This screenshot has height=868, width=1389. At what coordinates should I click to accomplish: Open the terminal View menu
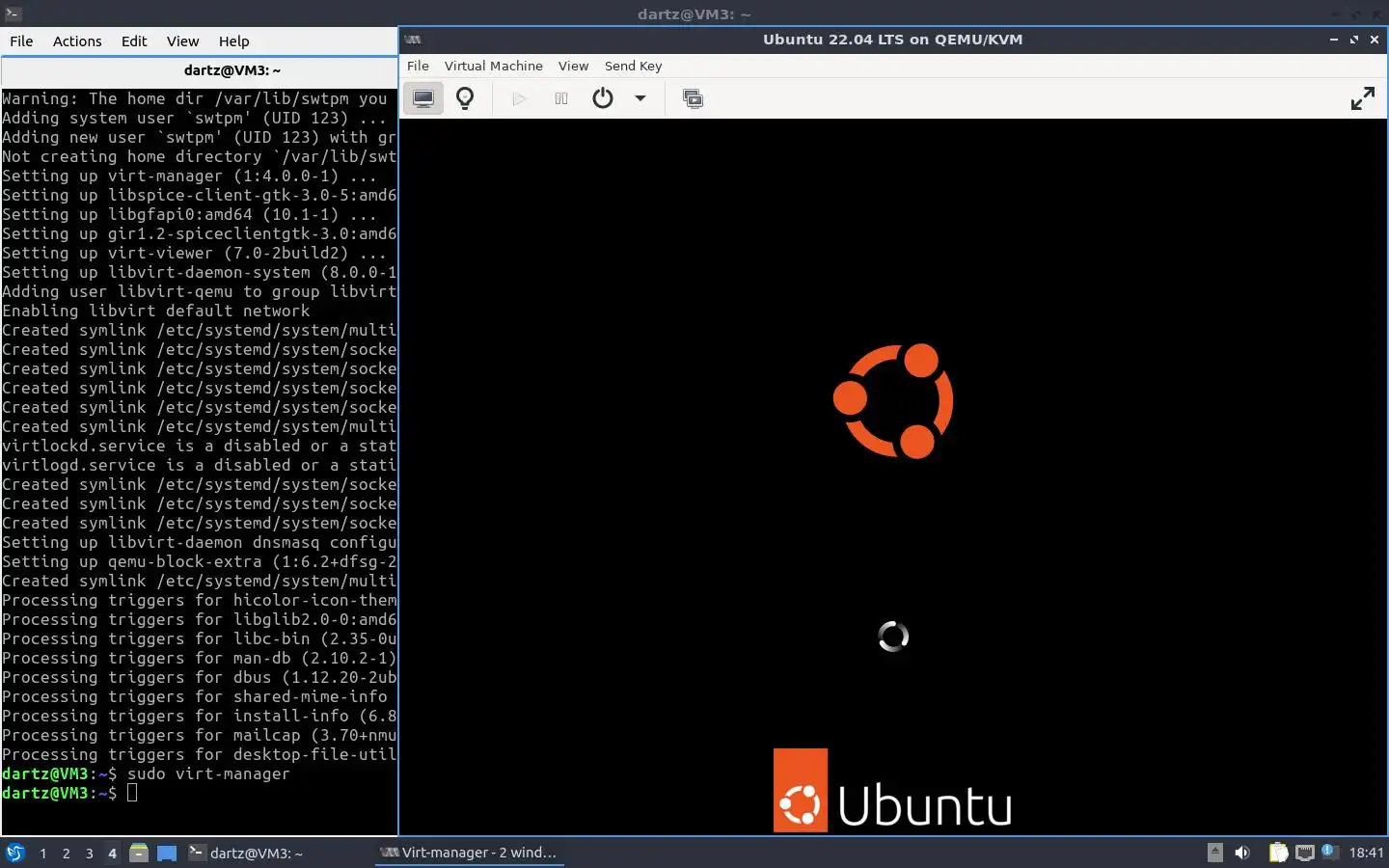(x=182, y=41)
